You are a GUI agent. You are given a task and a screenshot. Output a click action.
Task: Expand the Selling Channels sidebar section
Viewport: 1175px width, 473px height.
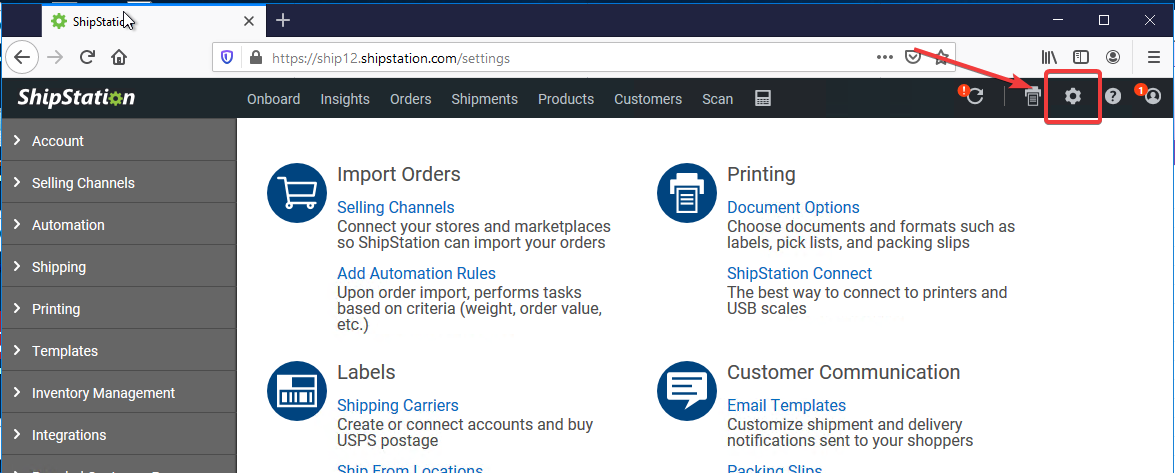[118, 183]
